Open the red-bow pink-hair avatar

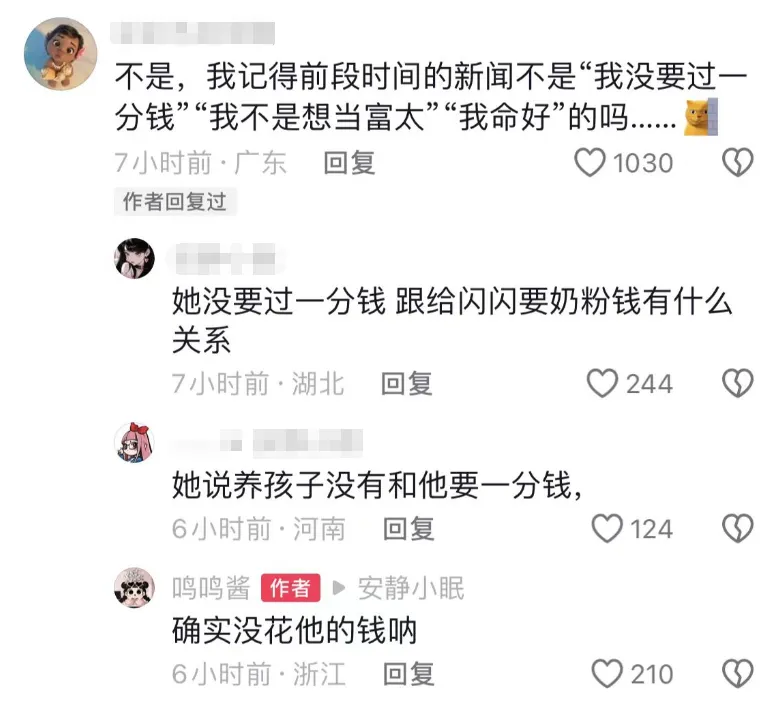tap(134, 442)
